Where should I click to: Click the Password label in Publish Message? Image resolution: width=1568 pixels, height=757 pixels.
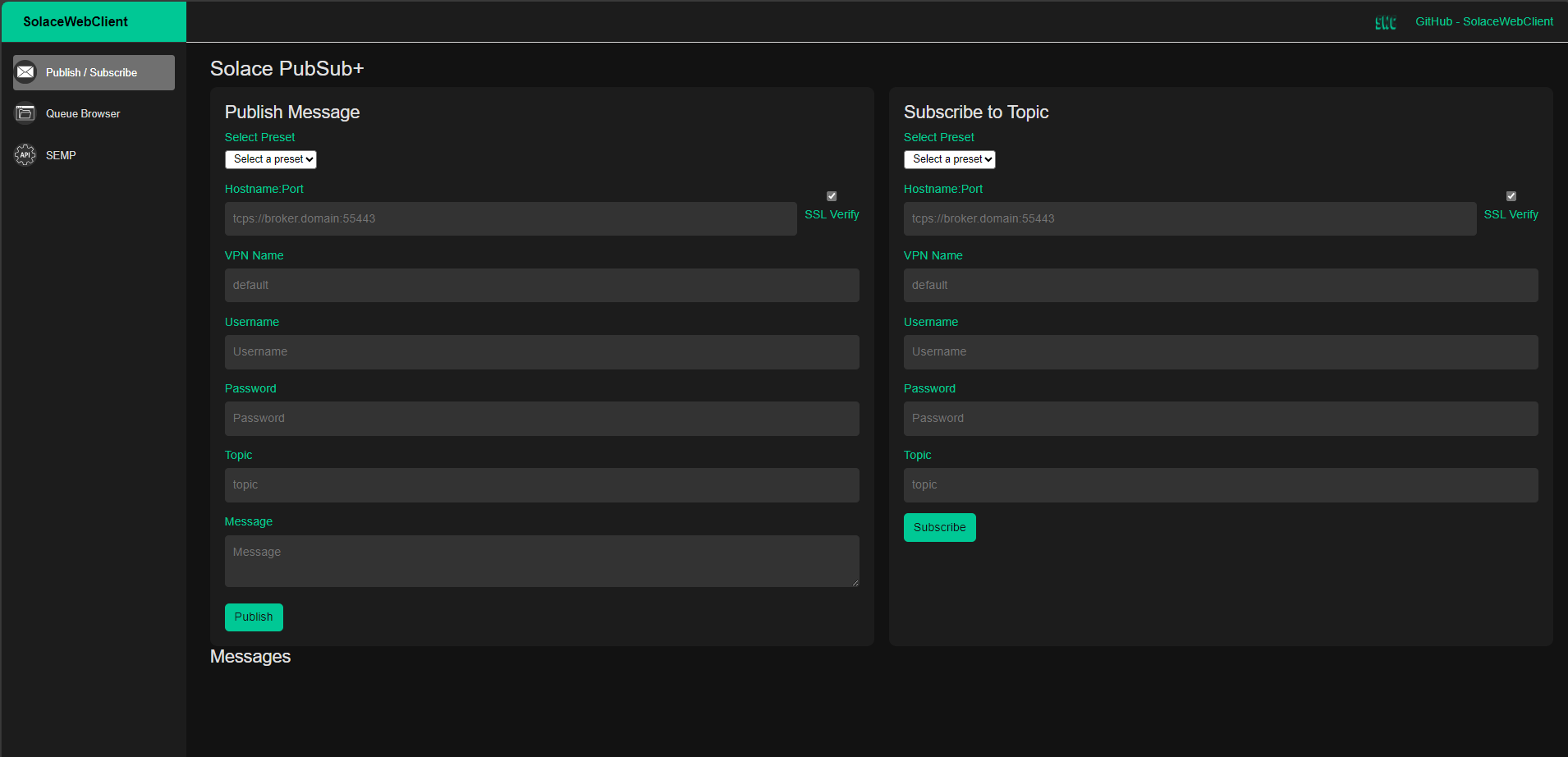coord(250,388)
